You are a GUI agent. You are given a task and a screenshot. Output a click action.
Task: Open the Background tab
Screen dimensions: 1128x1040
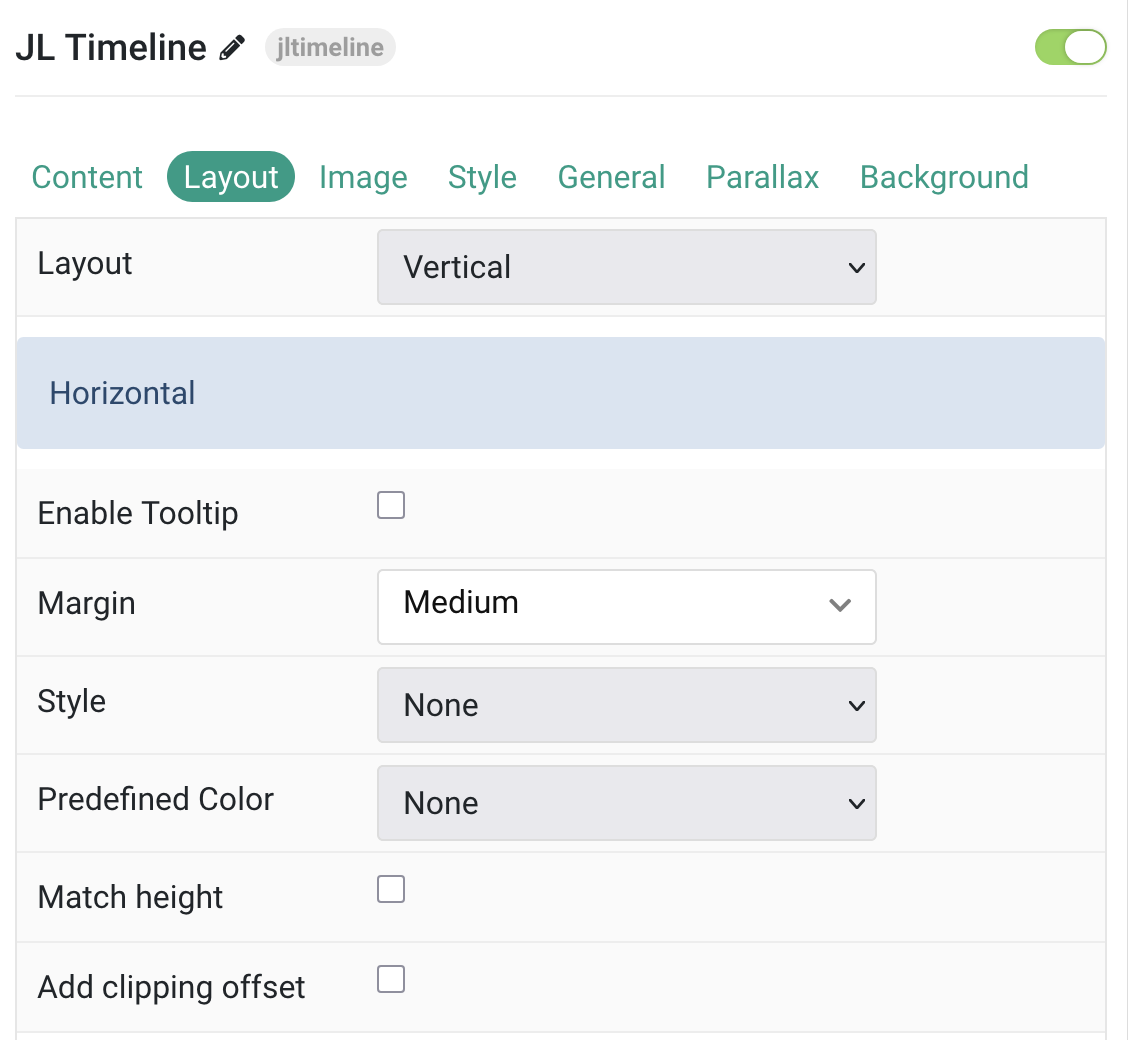(x=945, y=177)
